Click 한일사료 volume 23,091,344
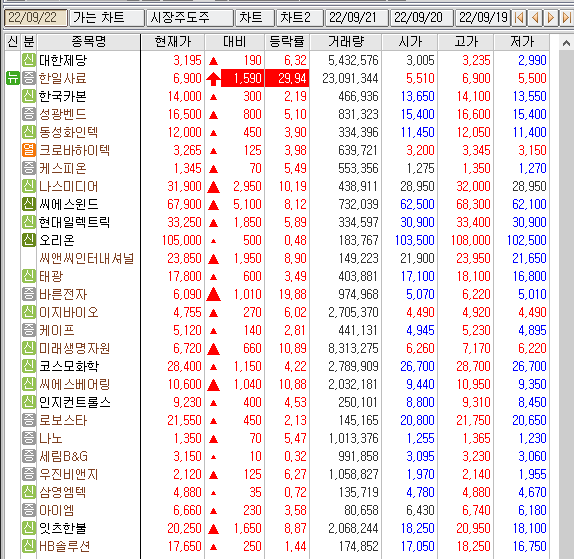 click(x=350, y=78)
